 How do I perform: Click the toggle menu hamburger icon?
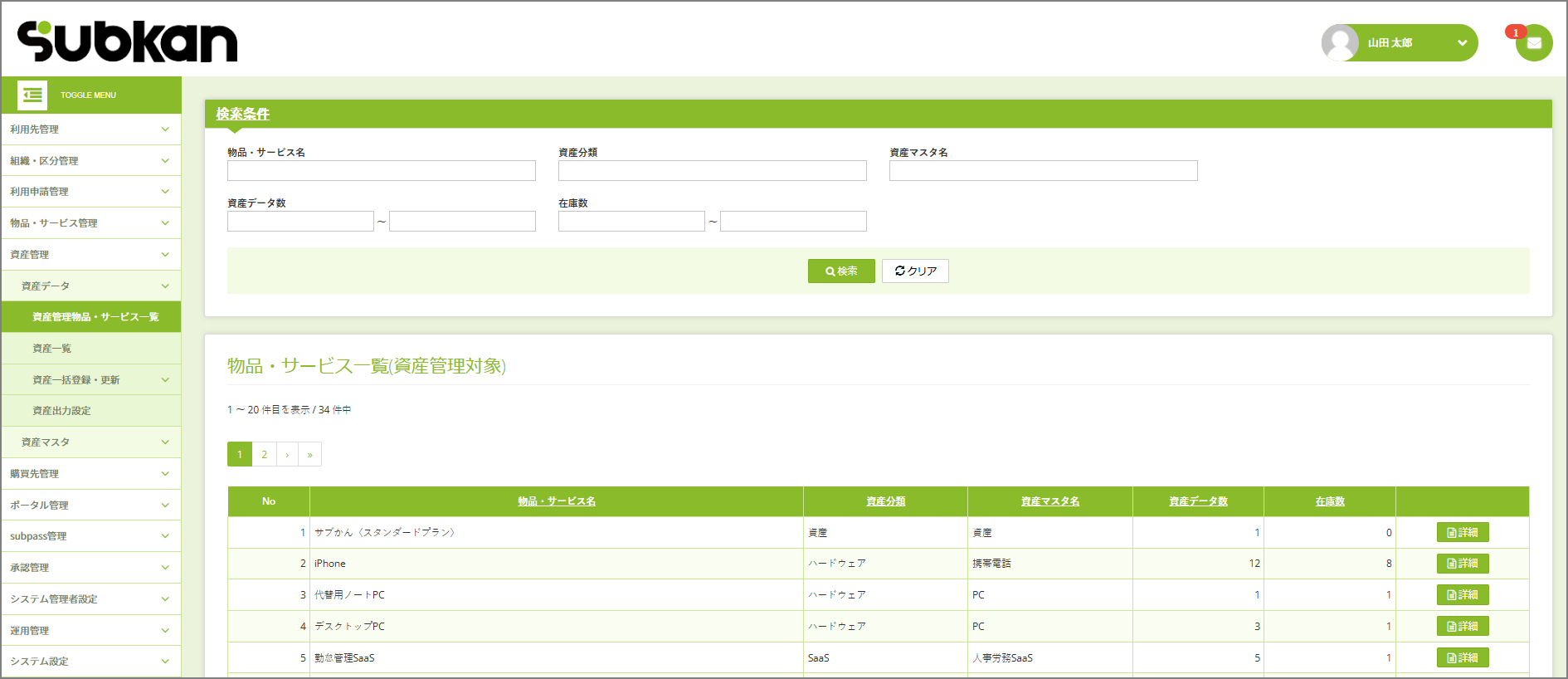[x=32, y=95]
